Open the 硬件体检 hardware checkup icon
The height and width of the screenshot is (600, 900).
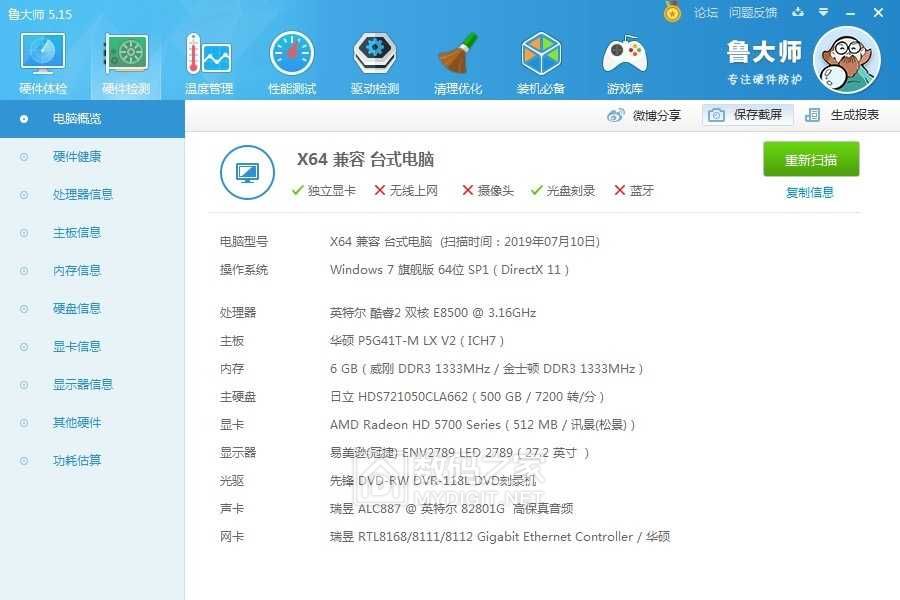(43, 63)
